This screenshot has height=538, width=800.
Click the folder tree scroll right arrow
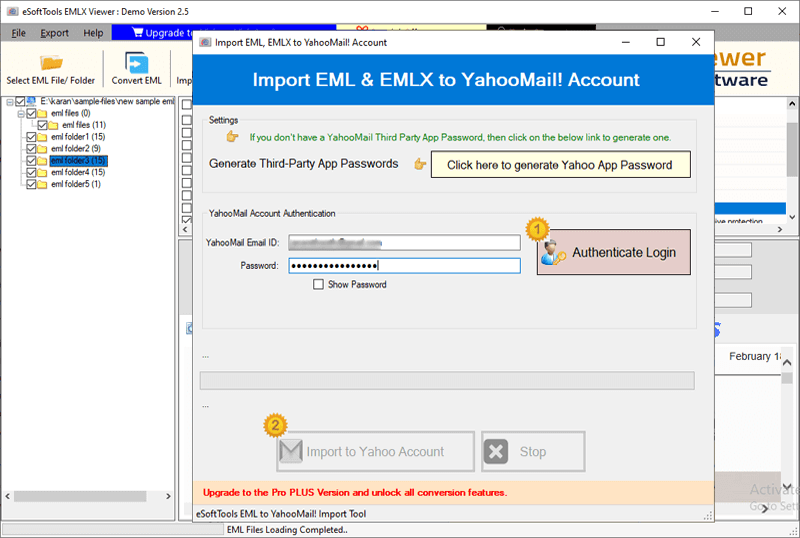coord(168,496)
